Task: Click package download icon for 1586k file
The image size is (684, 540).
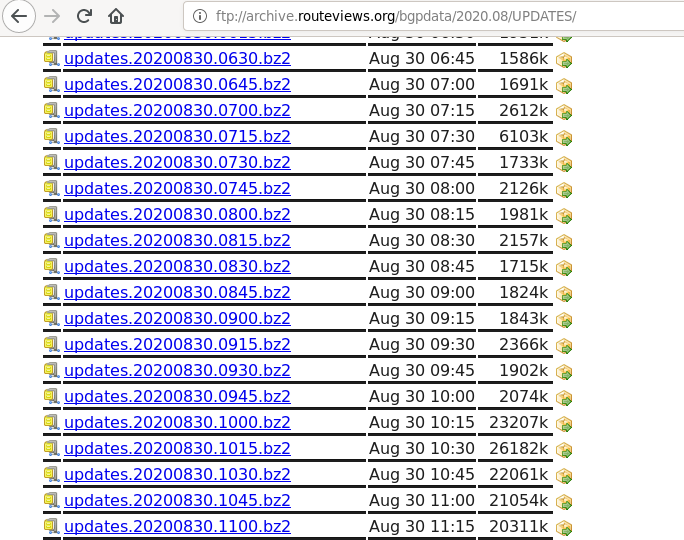Action: [564, 60]
